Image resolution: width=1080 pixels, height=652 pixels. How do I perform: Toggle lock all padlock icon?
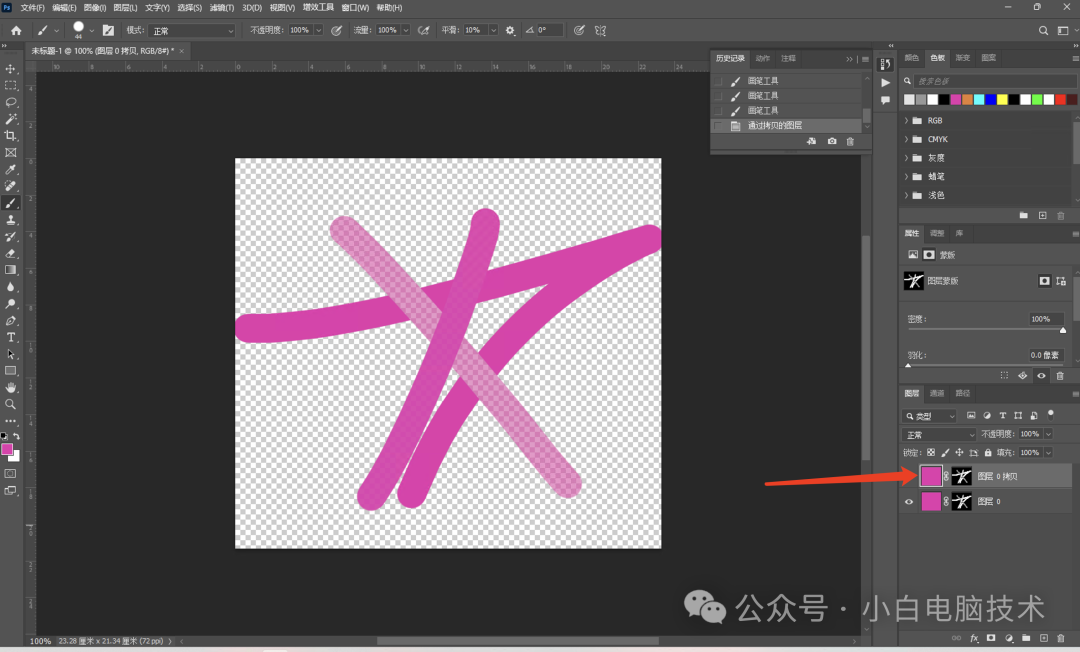(988, 452)
